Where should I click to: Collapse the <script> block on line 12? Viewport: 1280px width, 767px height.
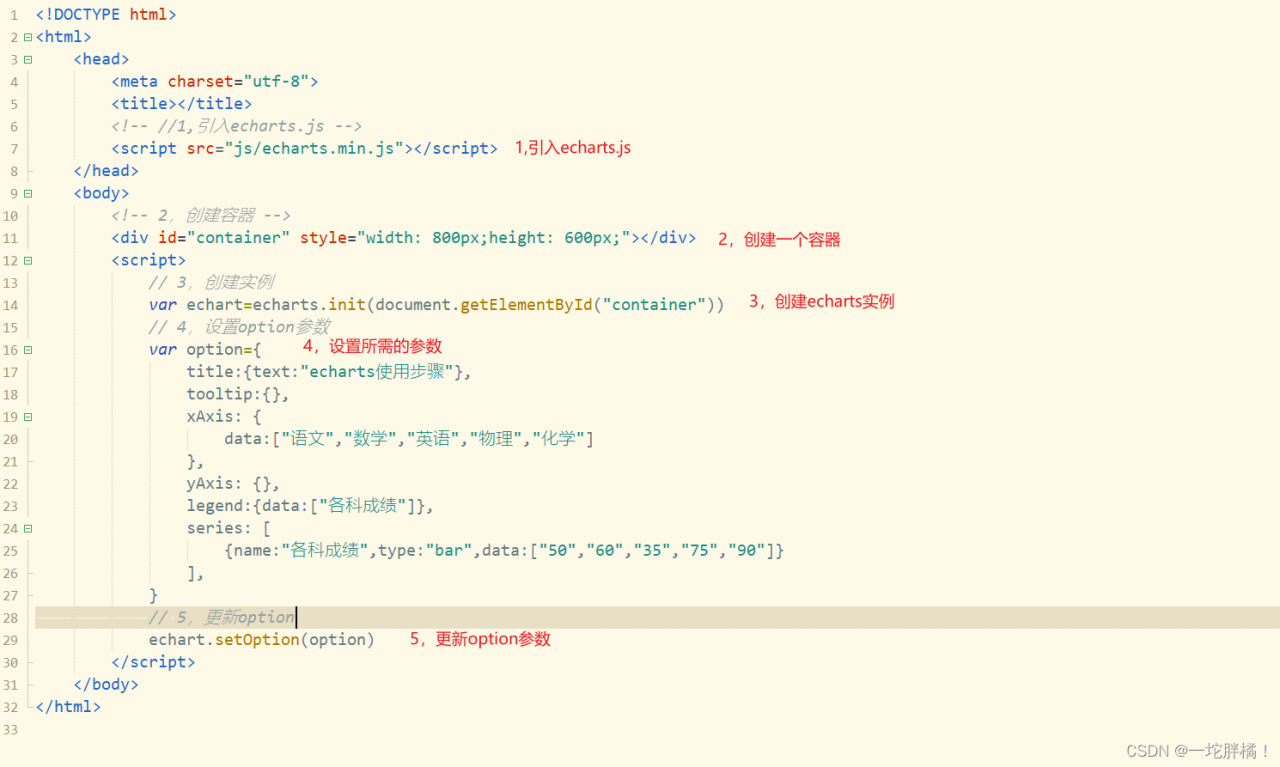click(x=29, y=260)
